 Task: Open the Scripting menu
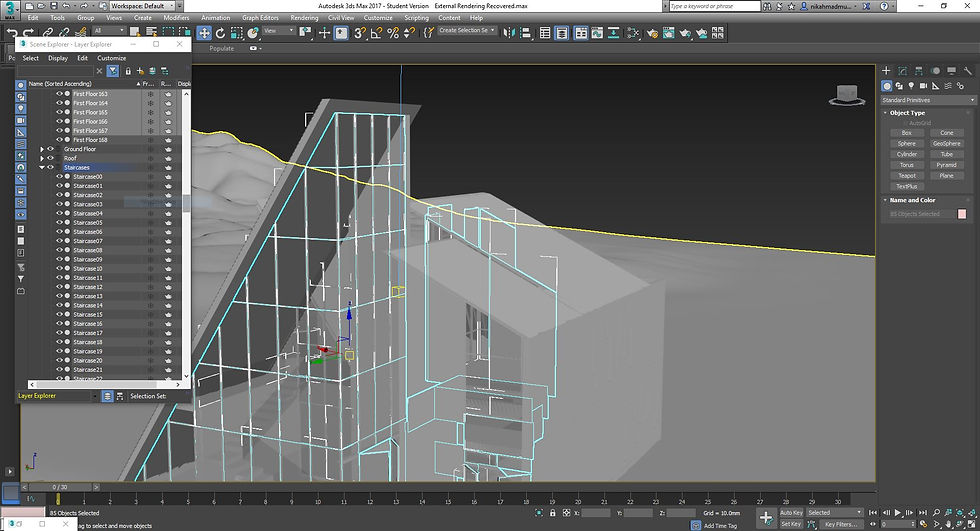[416, 17]
